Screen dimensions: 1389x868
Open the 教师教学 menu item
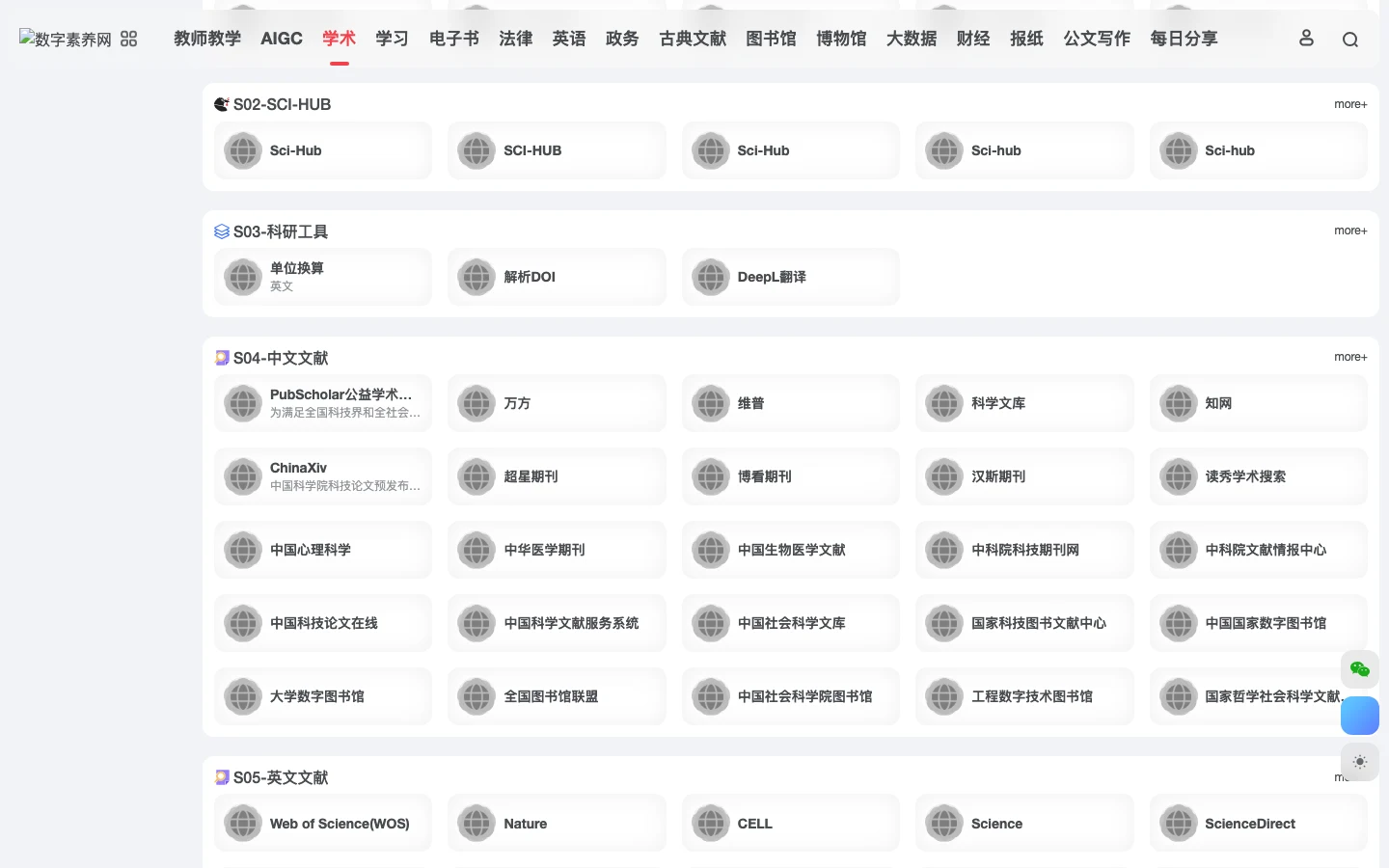click(207, 39)
